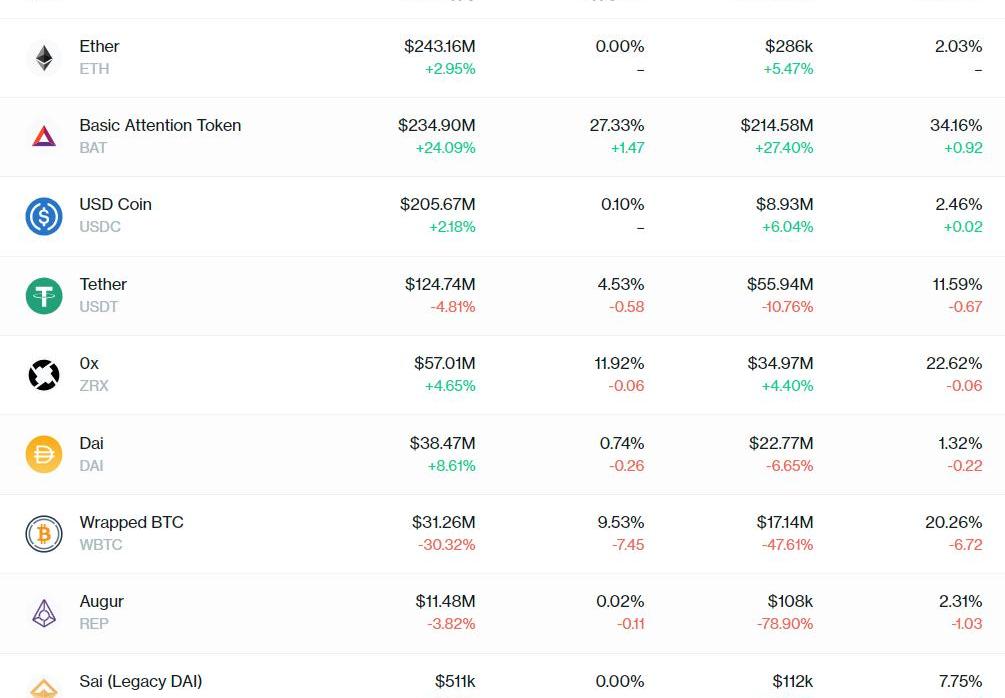Click the USD Coin blue icon
Screen dimensions: 1005x698
(44, 216)
